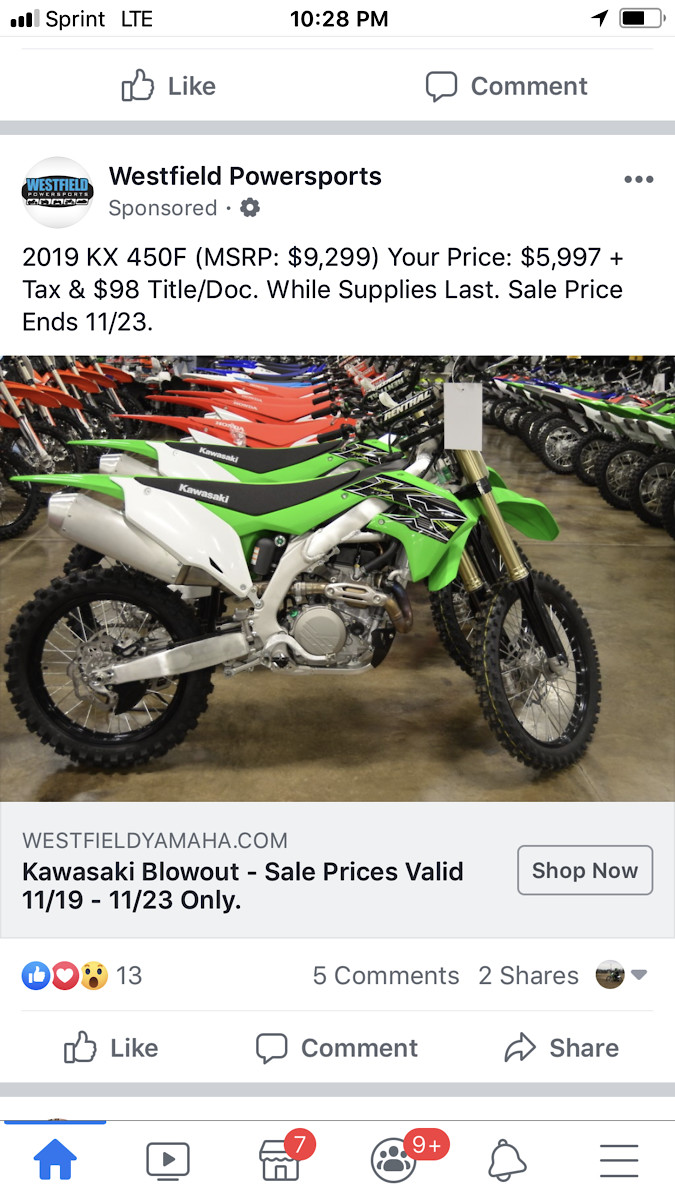Comment on the previous post above
The width and height of the screenshot is (675, 1200).
[x=507, y=86]
